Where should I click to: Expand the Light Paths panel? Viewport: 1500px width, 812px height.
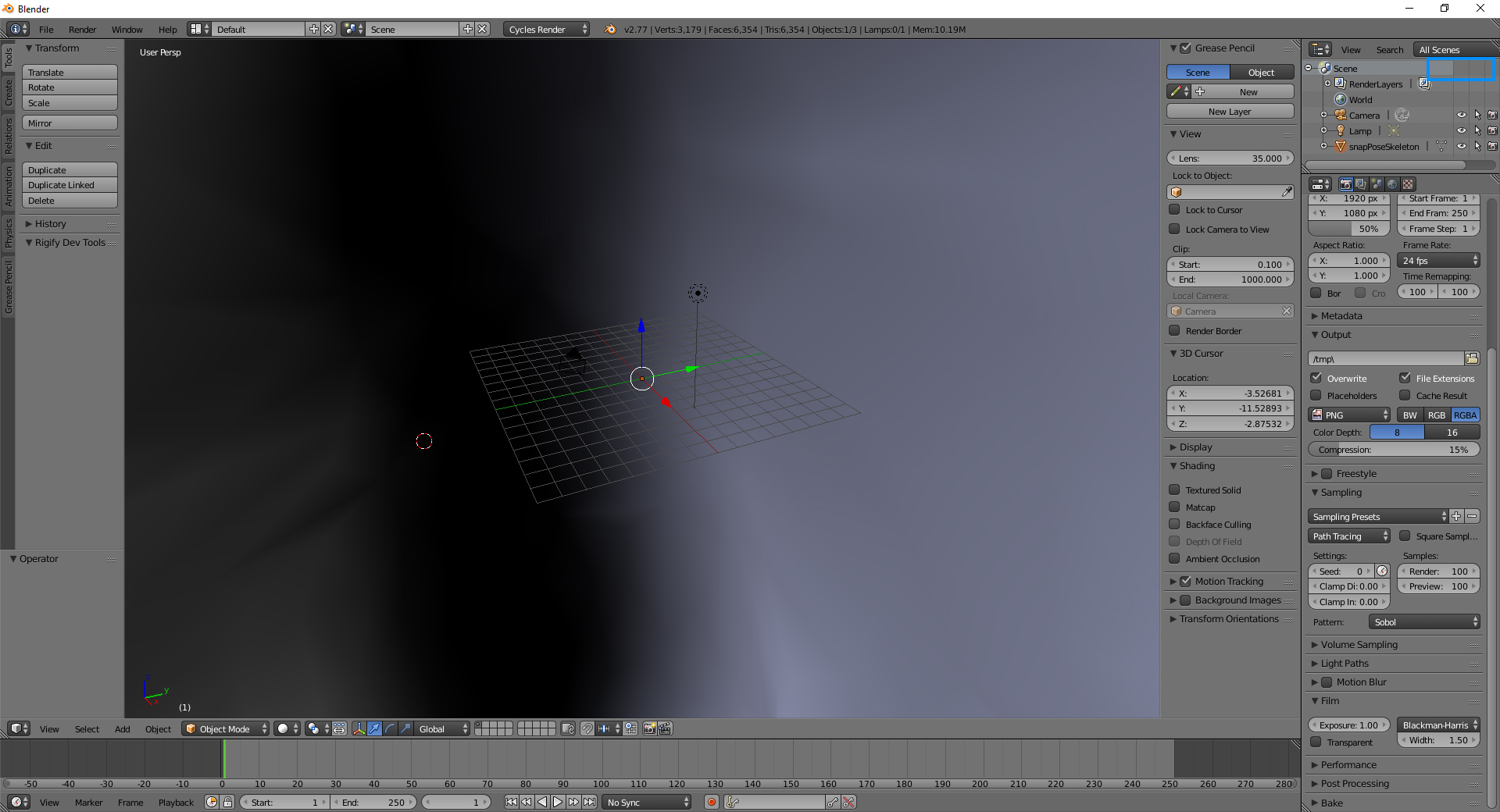click(x=1345, y=663)
